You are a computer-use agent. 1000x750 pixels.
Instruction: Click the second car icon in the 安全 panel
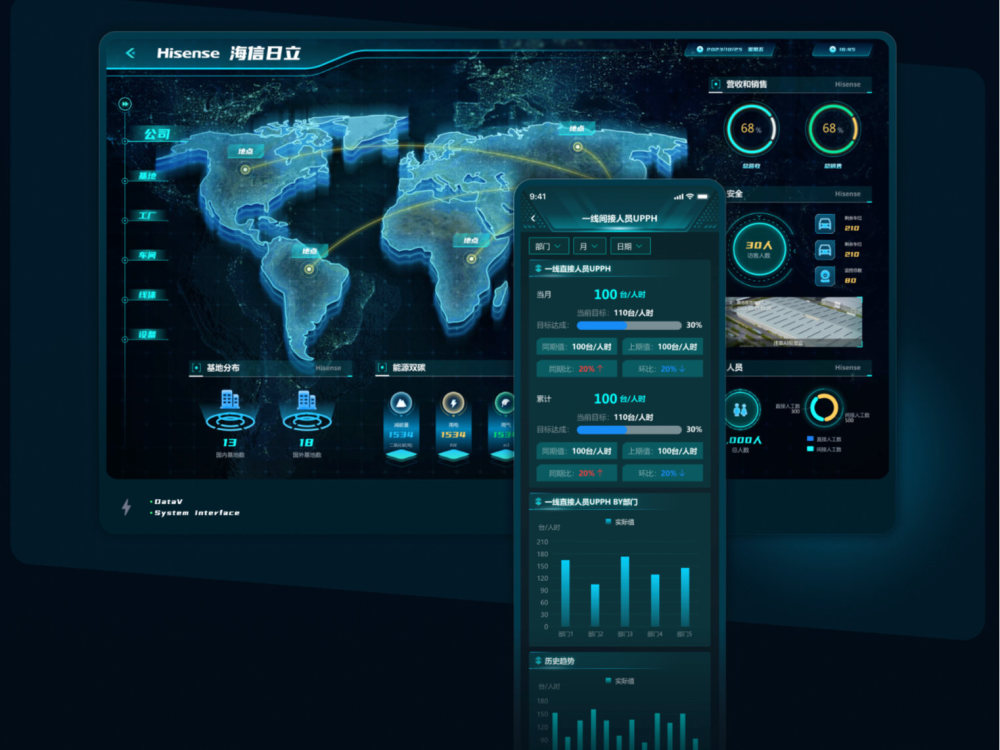point(825,250)
